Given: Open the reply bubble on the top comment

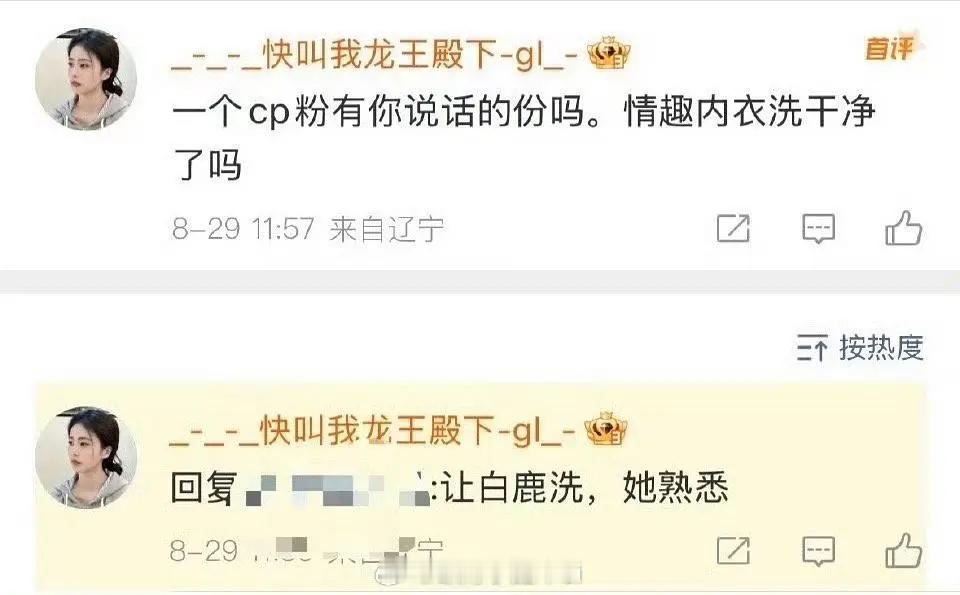Looking at the screenshot, I should click(819, 229).
